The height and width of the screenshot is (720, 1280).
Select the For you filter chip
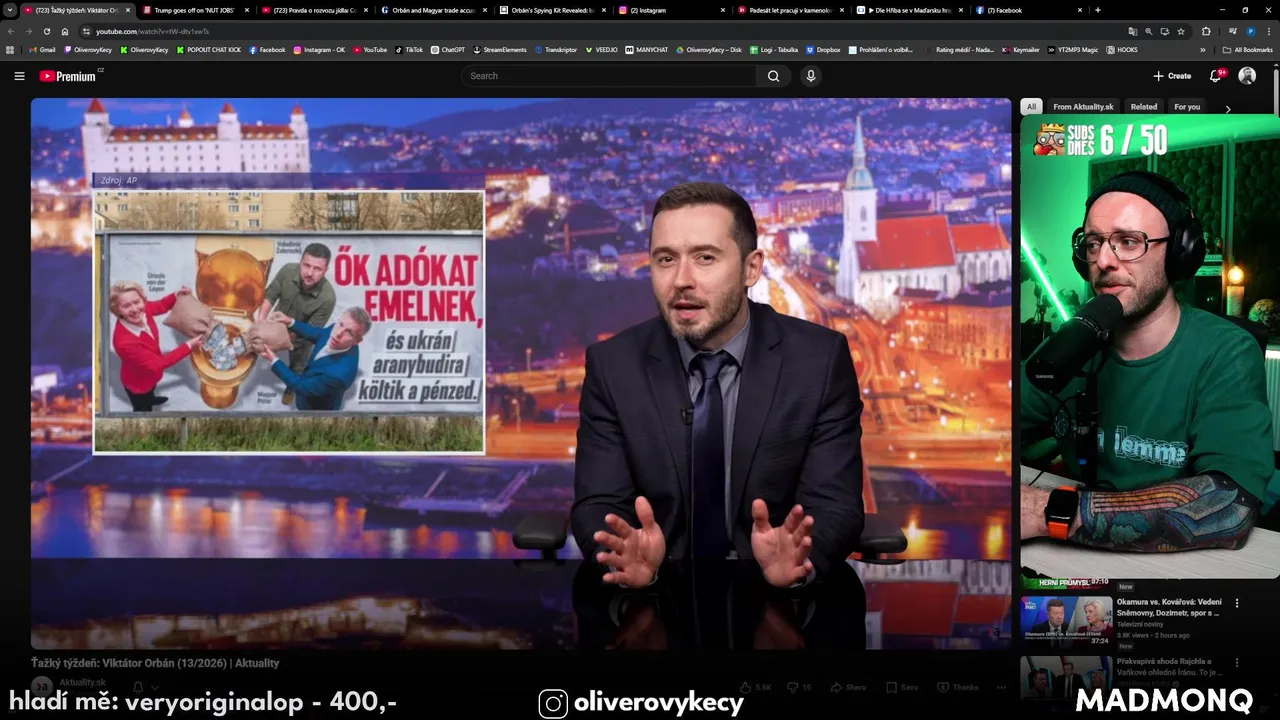pos(1187,107)
